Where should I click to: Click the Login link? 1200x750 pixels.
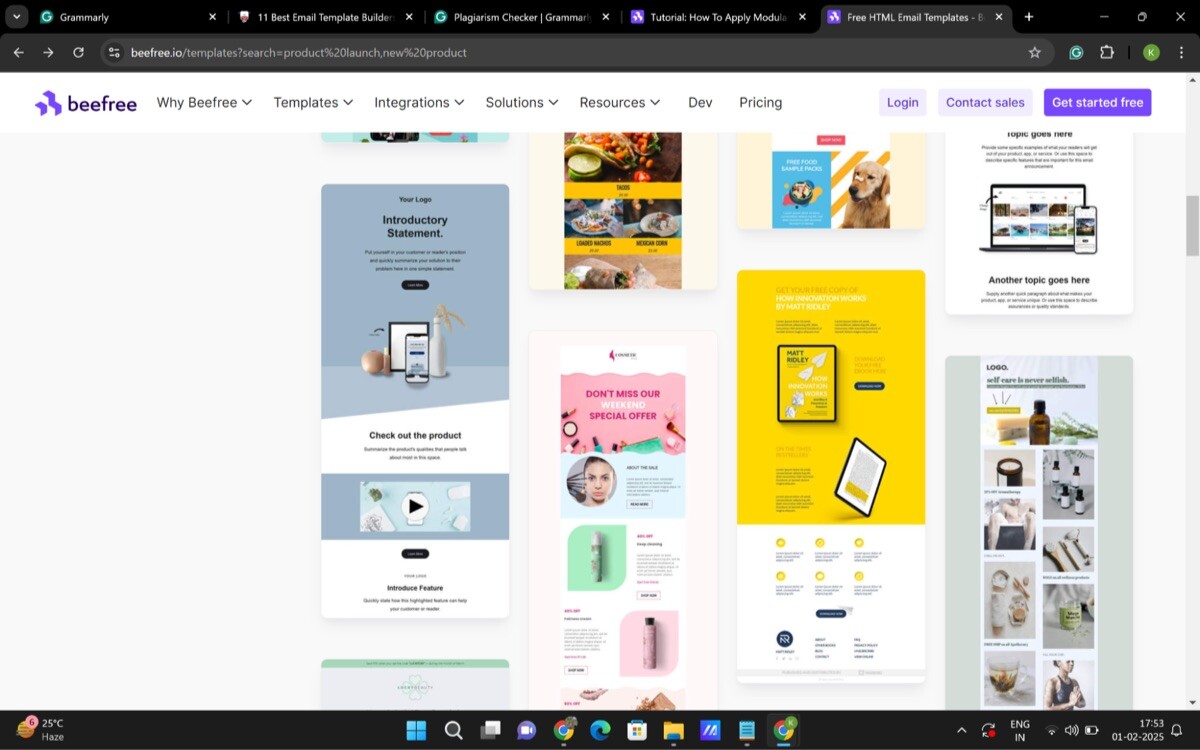pyautogui.click(x=902, y=102)
